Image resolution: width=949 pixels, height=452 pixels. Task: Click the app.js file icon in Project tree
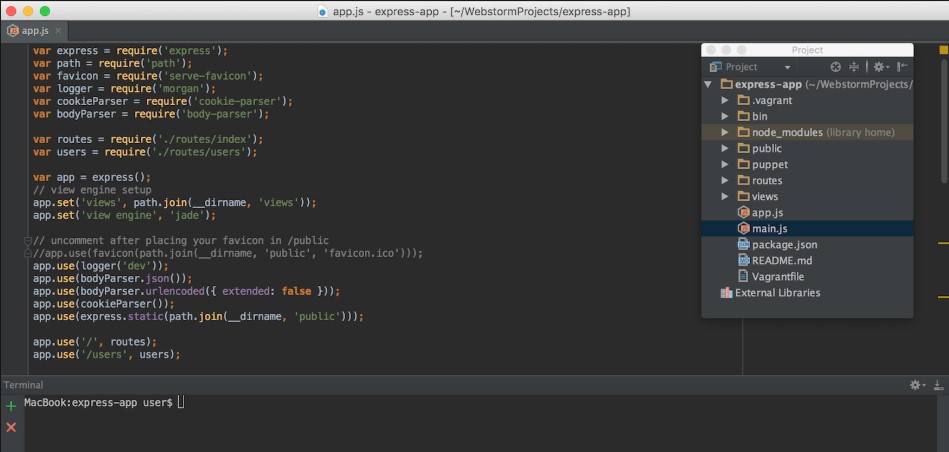click(744, 212)
